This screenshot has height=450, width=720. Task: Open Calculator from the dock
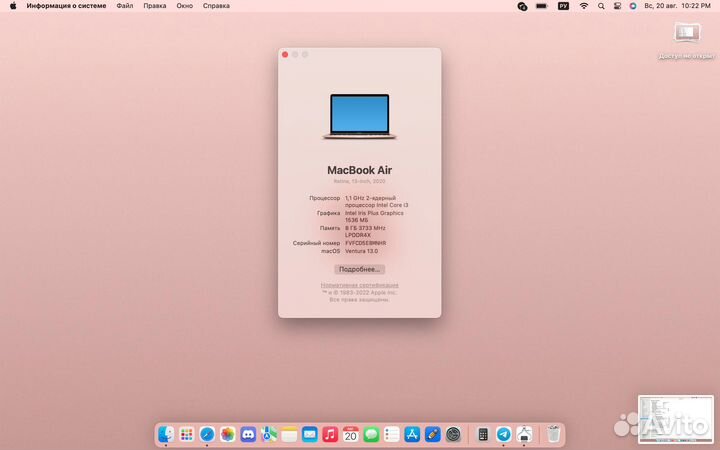pos(483,434)
